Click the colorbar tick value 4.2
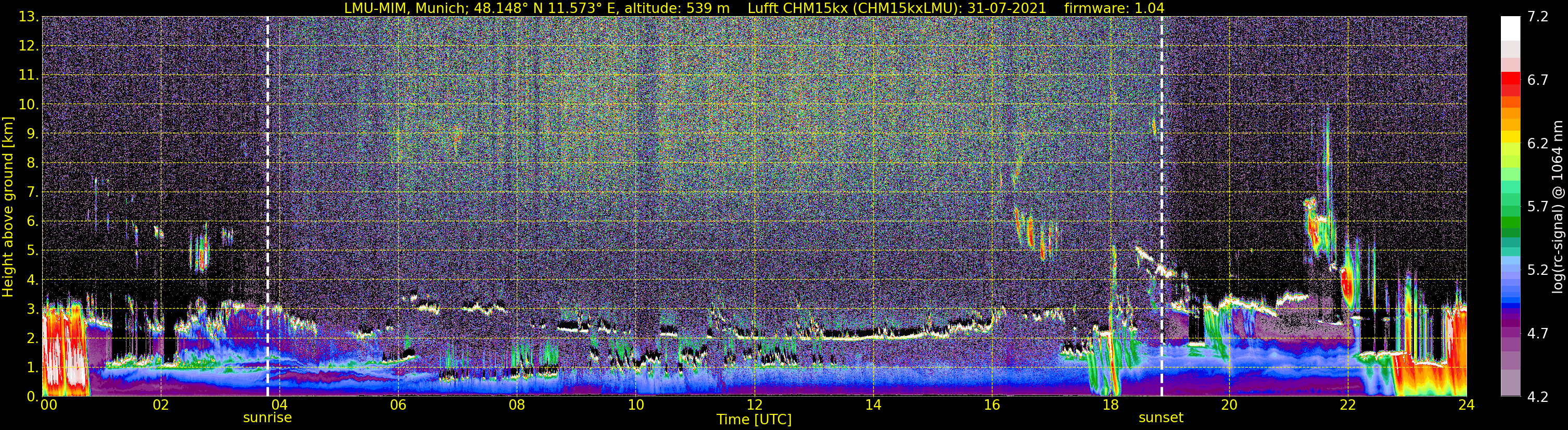Viewport: 1568px width, 430px height. pos(1538,397)
